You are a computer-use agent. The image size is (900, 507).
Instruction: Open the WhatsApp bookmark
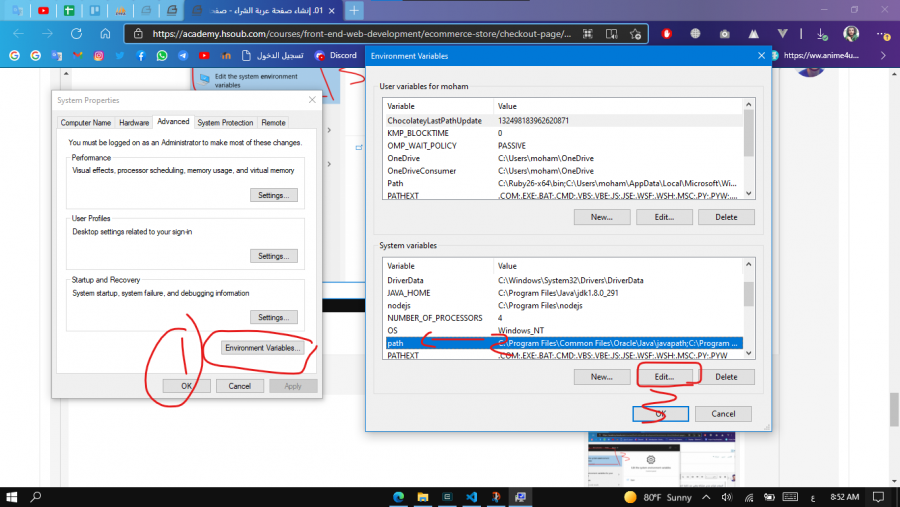click(162, 56)
